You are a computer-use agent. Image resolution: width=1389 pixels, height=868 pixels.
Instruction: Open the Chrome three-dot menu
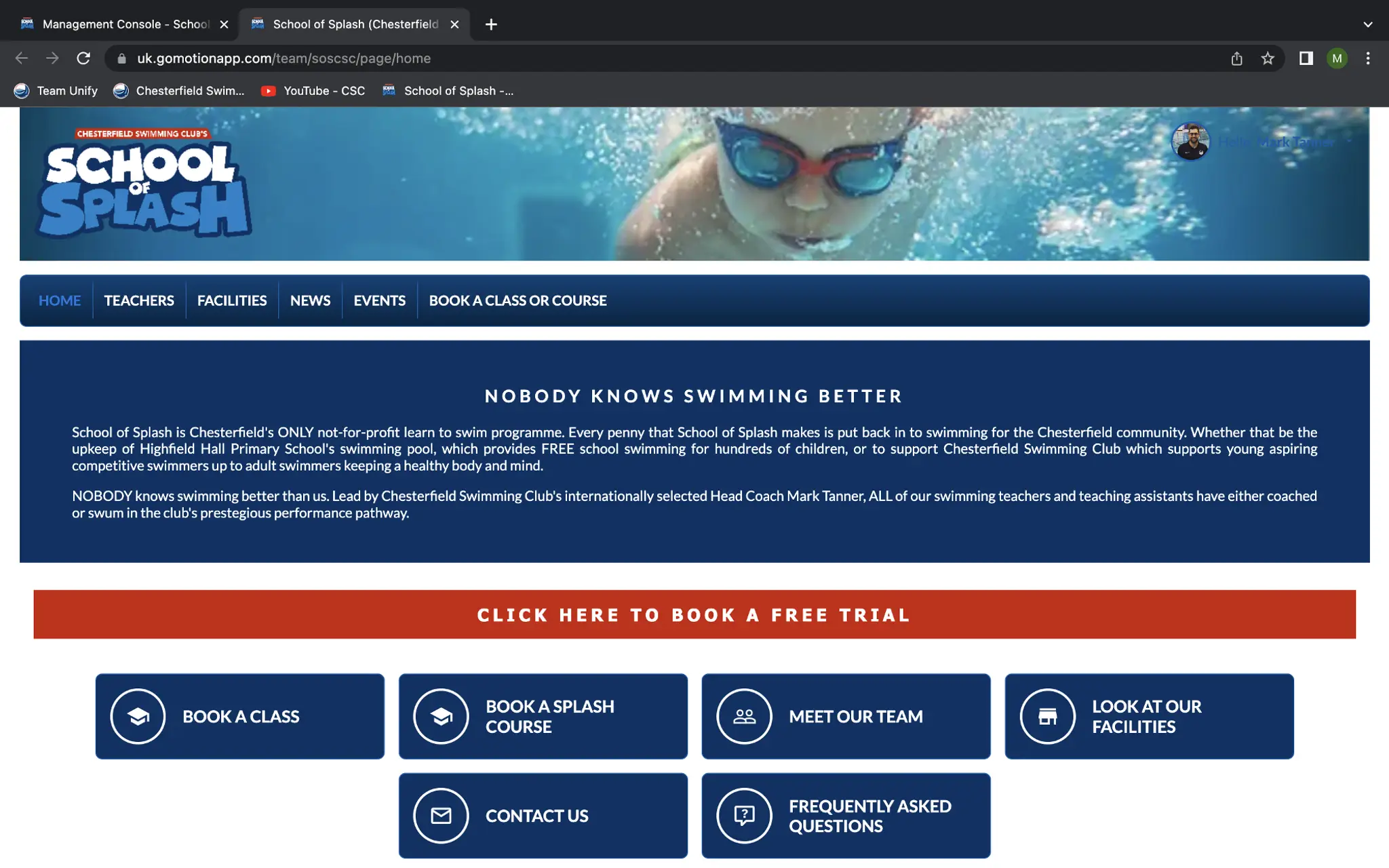point(1368,58)
